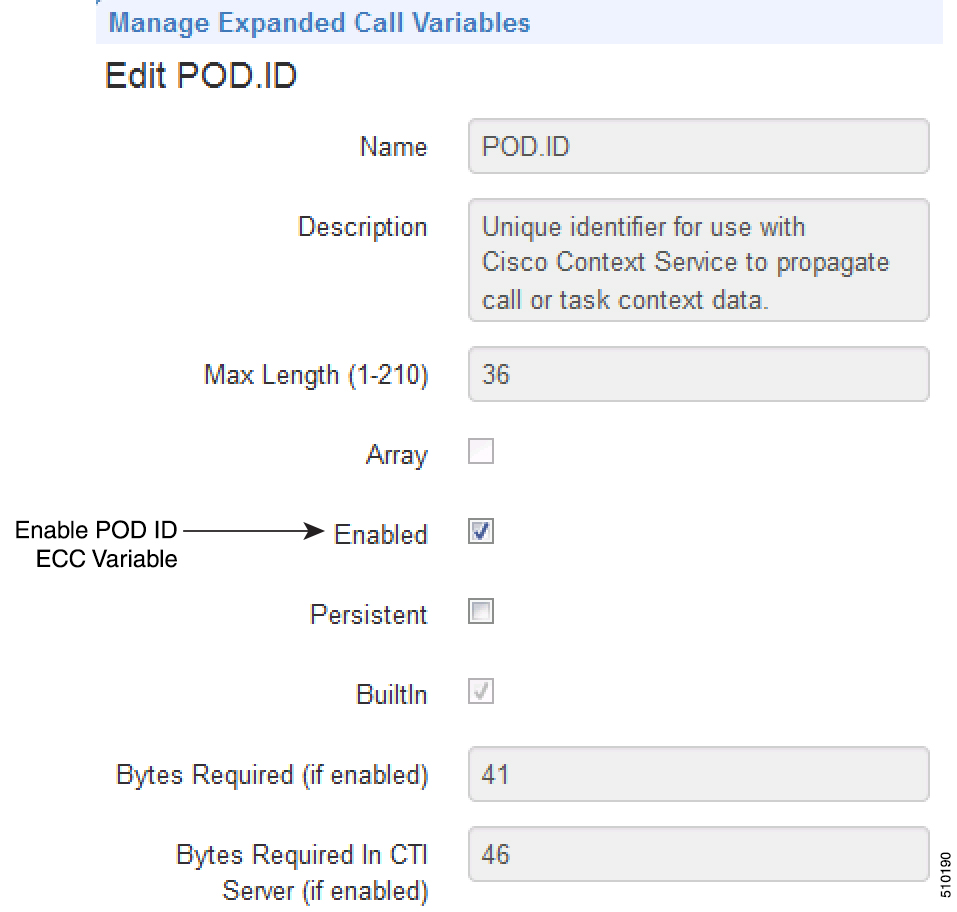Enable the Persistent checkbox
This screenshot has width=957, height=912.
(x=481, y=612)
